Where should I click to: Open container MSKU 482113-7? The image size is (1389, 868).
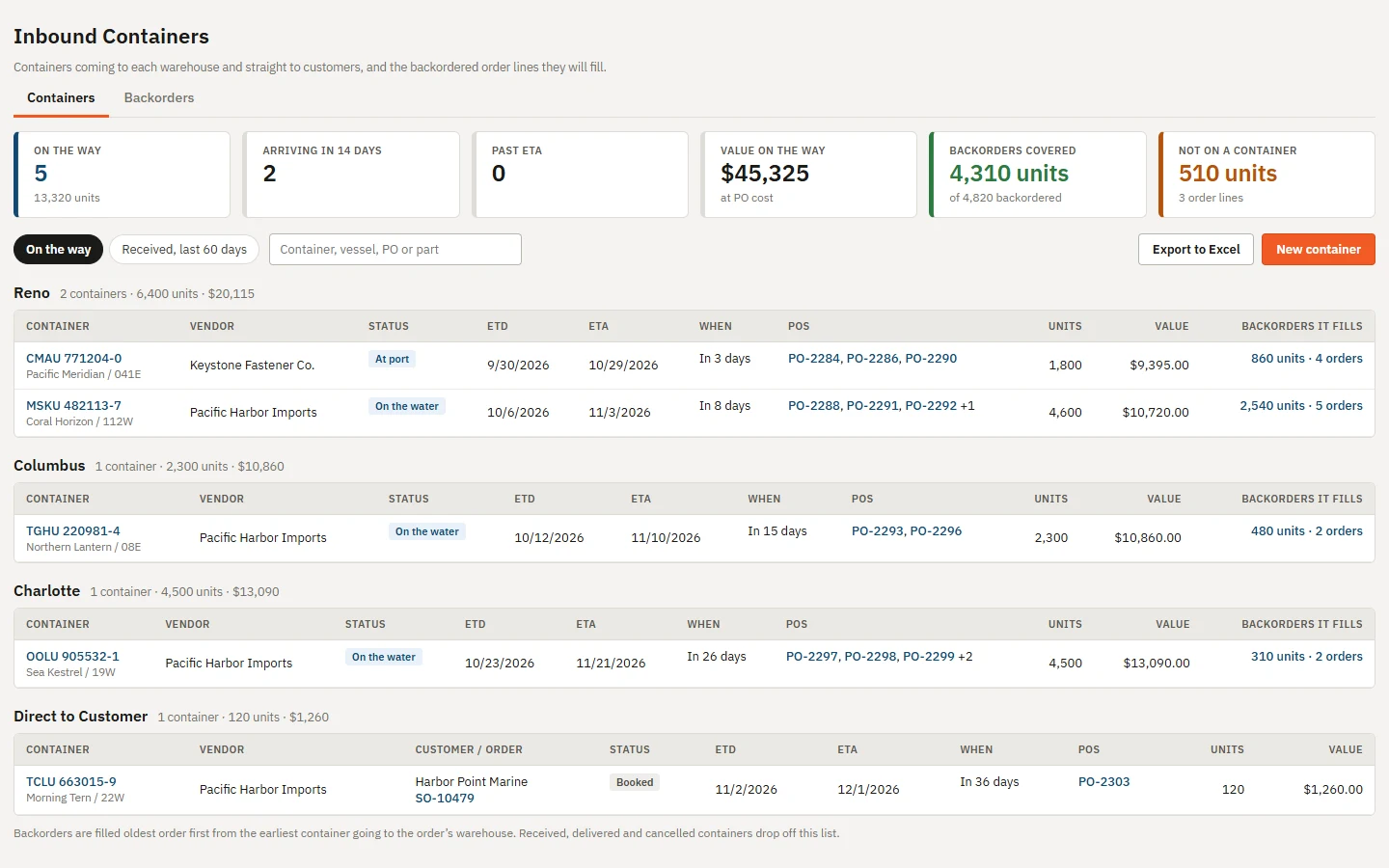[x=73, y=406]
